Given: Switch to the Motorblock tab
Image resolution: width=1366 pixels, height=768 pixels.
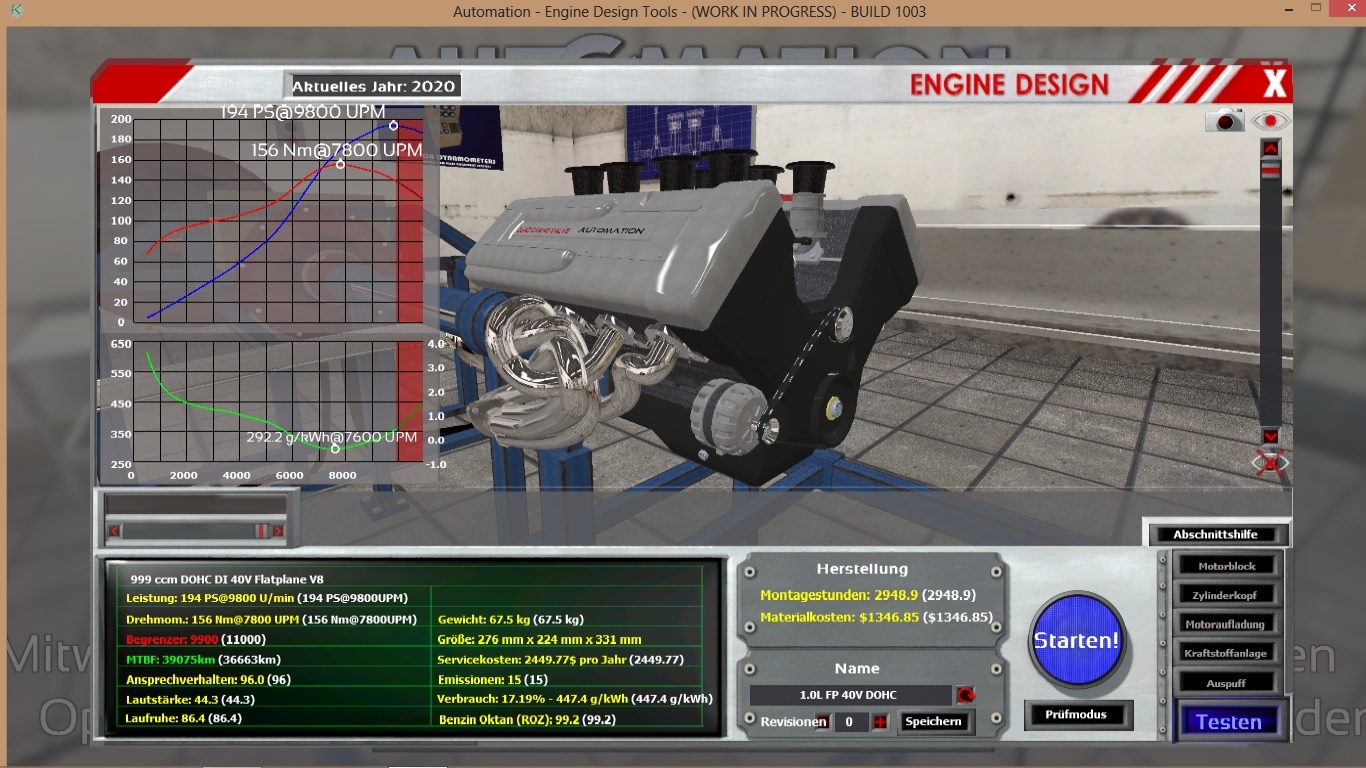Looking at the screenshot, I should click(1227, 566).
